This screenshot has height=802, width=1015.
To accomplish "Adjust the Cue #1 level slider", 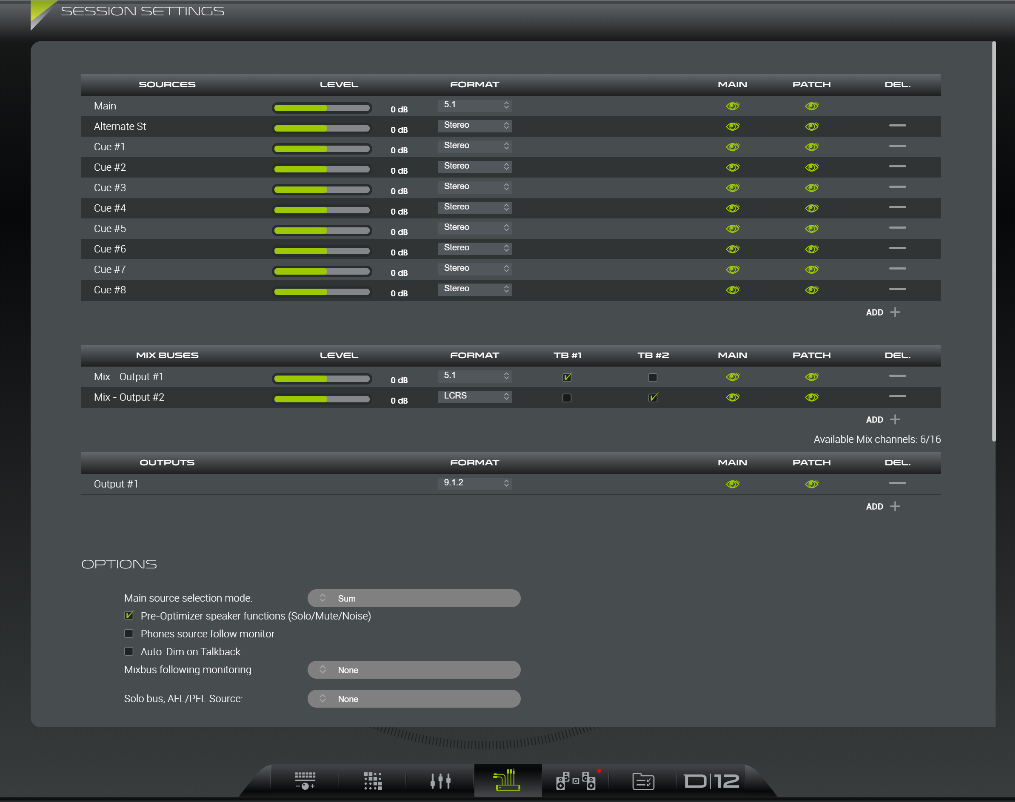I will 322,149.
